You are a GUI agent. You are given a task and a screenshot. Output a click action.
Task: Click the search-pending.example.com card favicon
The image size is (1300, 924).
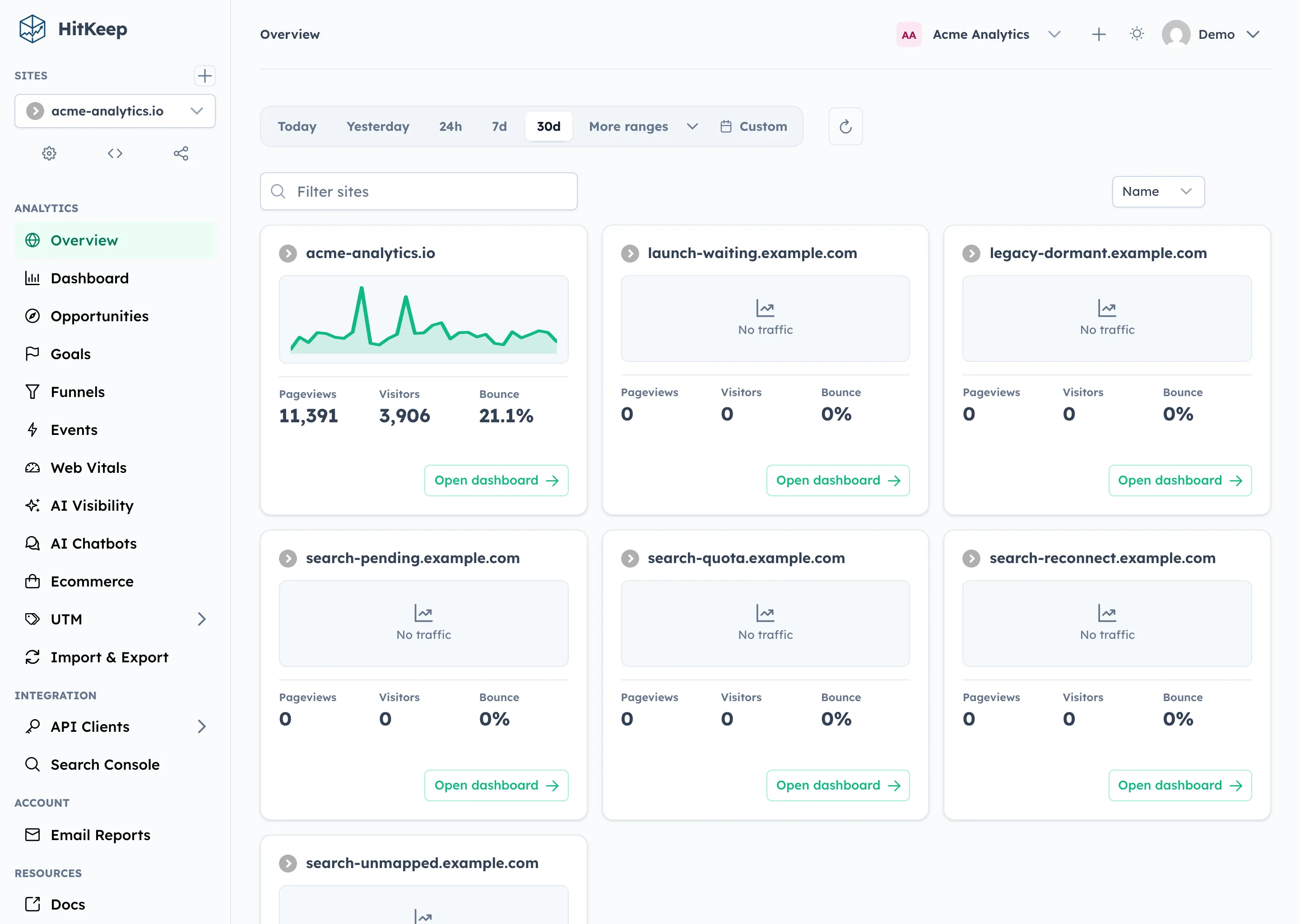[x=288, y=559]
